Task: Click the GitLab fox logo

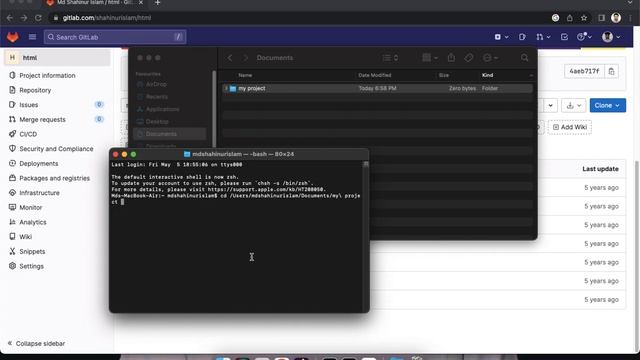Action: click(x=13, y=37)
